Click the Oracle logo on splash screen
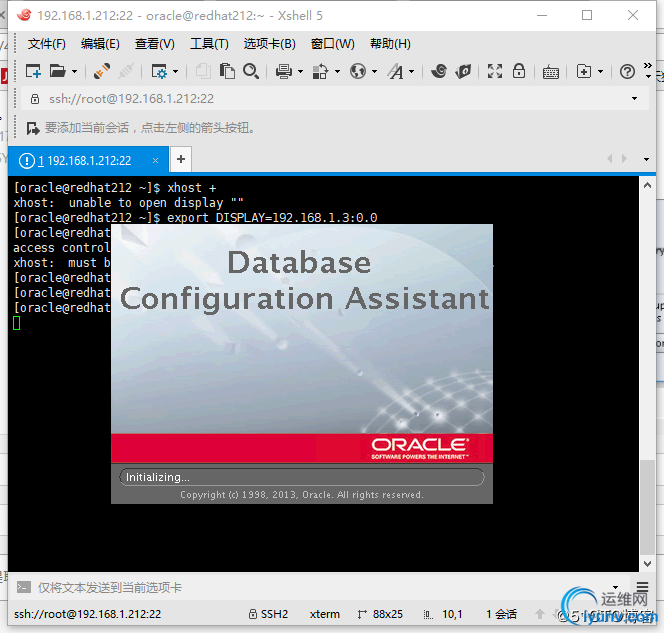664x633 pixels. tap(420, 448)
